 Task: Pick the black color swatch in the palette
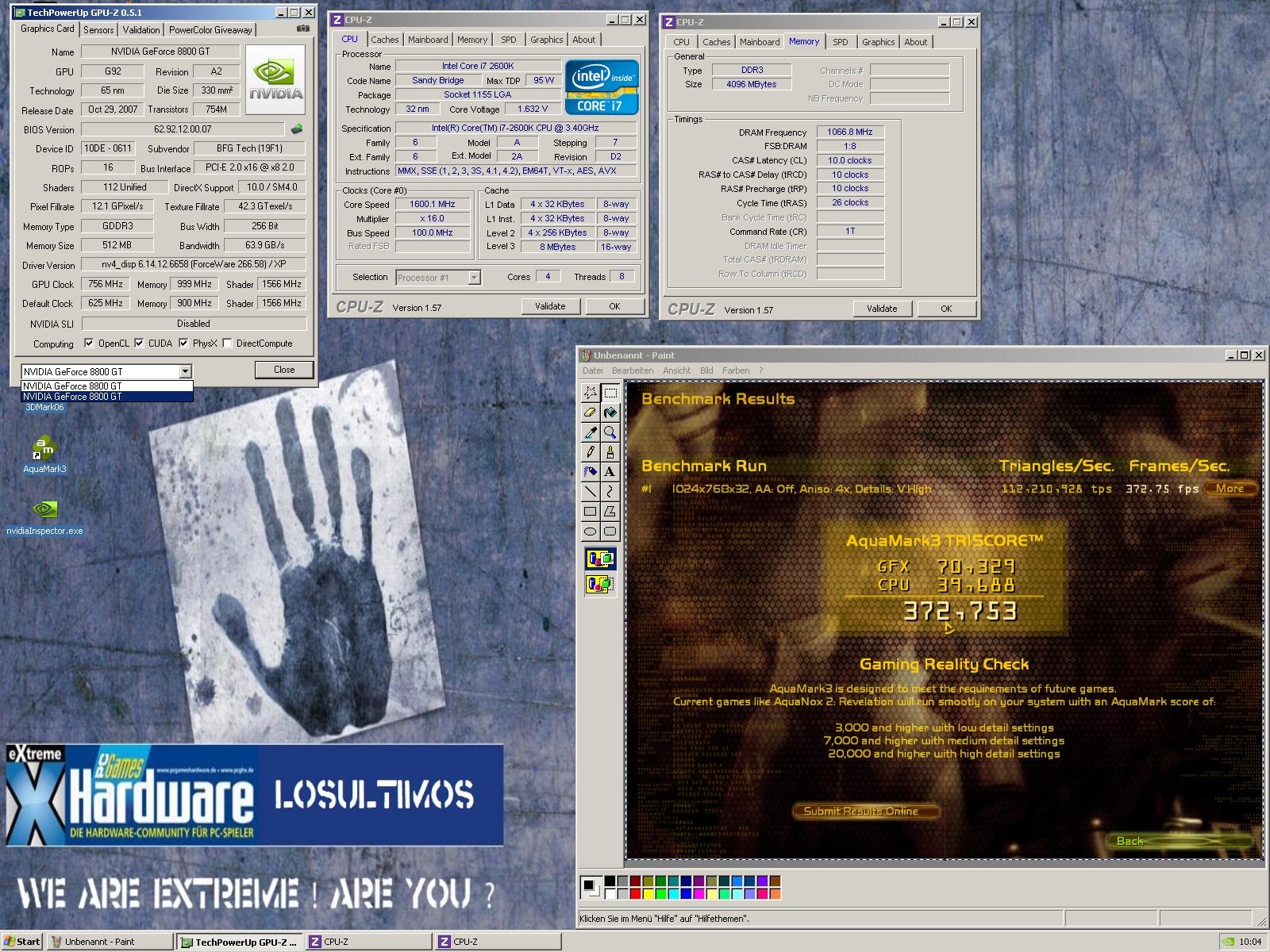(610, 881)
